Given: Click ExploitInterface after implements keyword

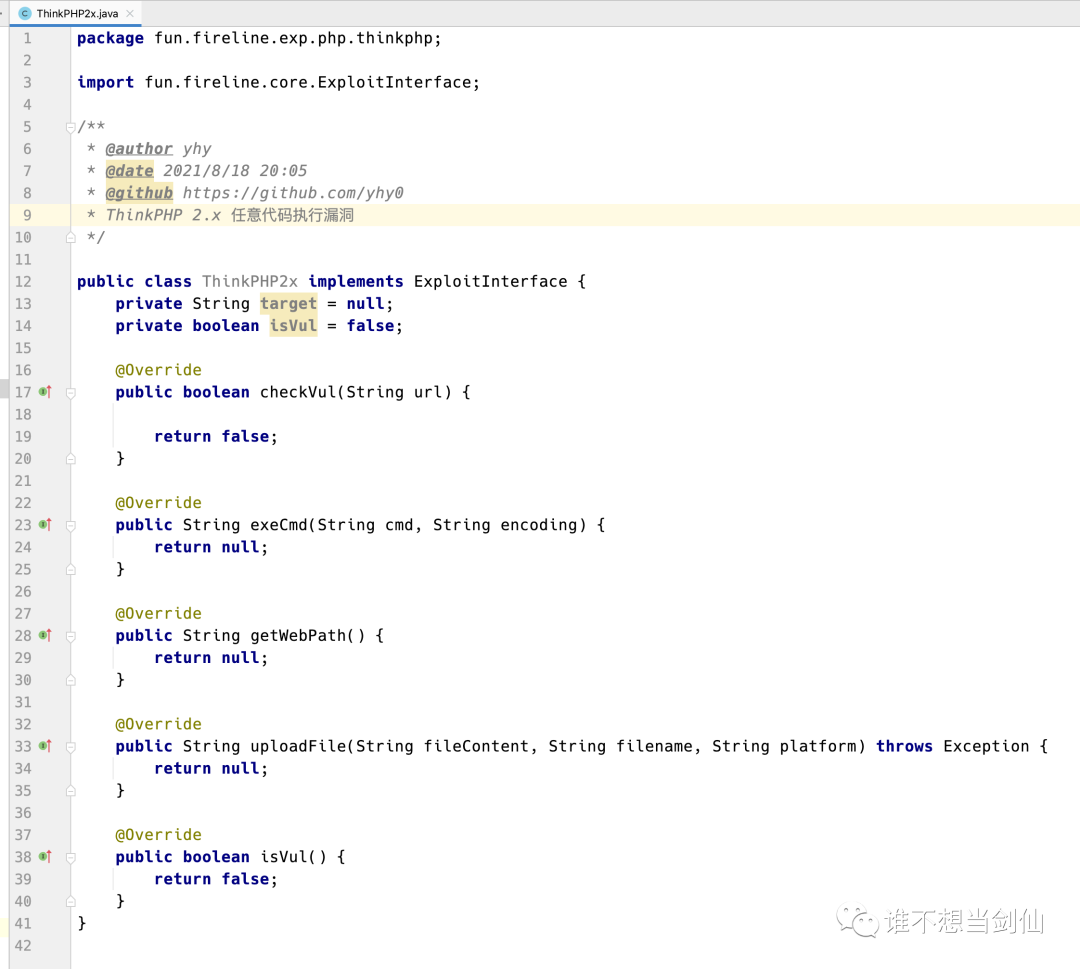Looking at the screenshot, I should coord(490,281).
